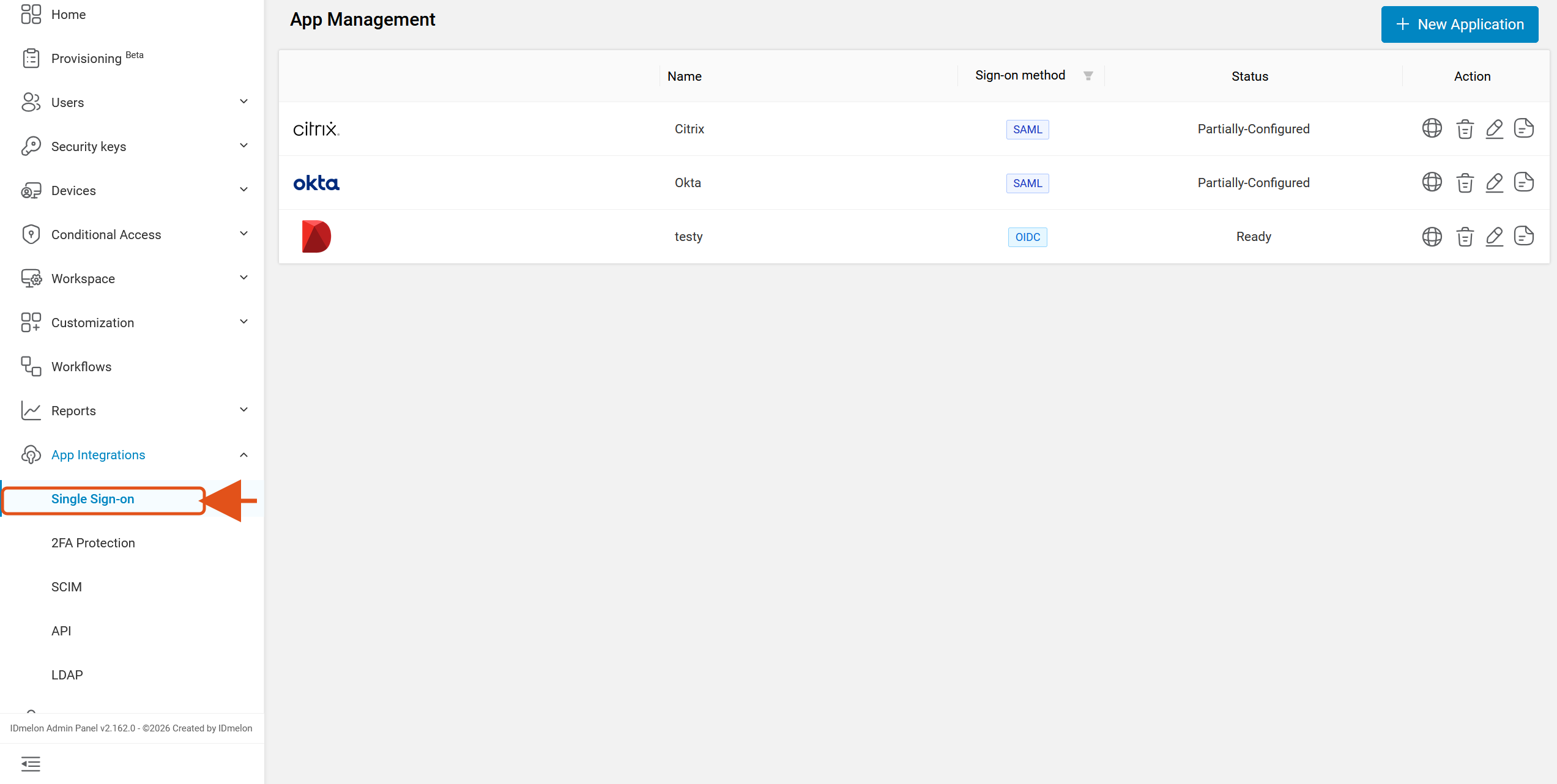Click the App Management page title
Screen dimensions: 1557x784
tap(362, 20)
